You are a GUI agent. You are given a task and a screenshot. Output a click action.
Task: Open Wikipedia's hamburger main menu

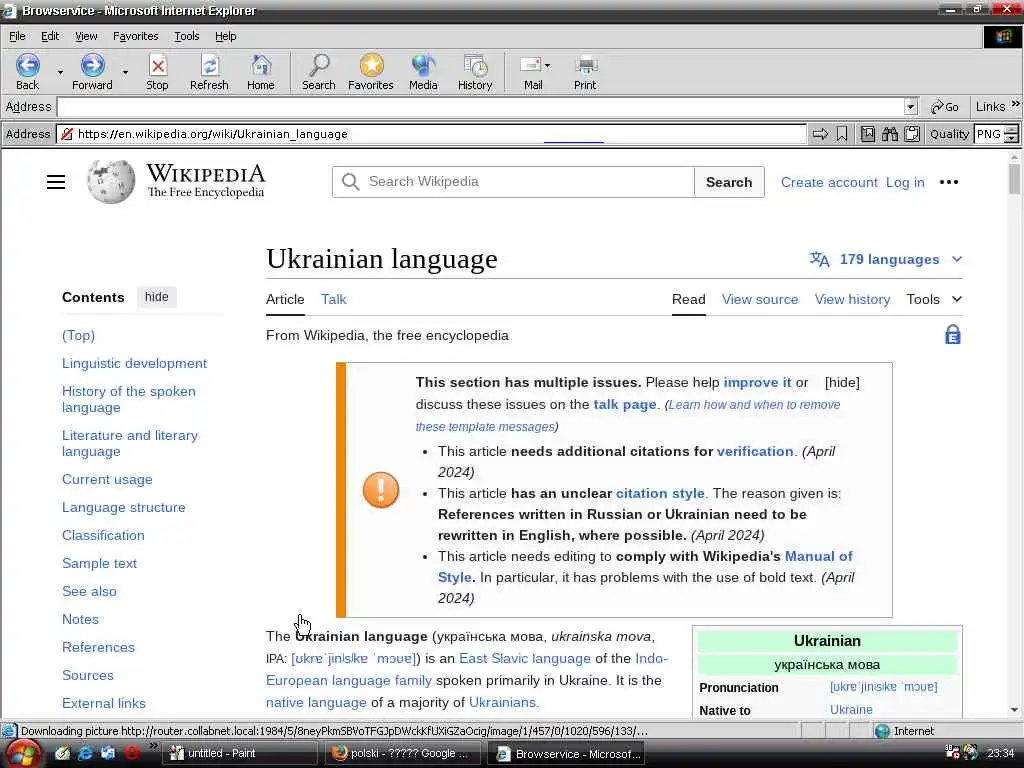point(56,182)
